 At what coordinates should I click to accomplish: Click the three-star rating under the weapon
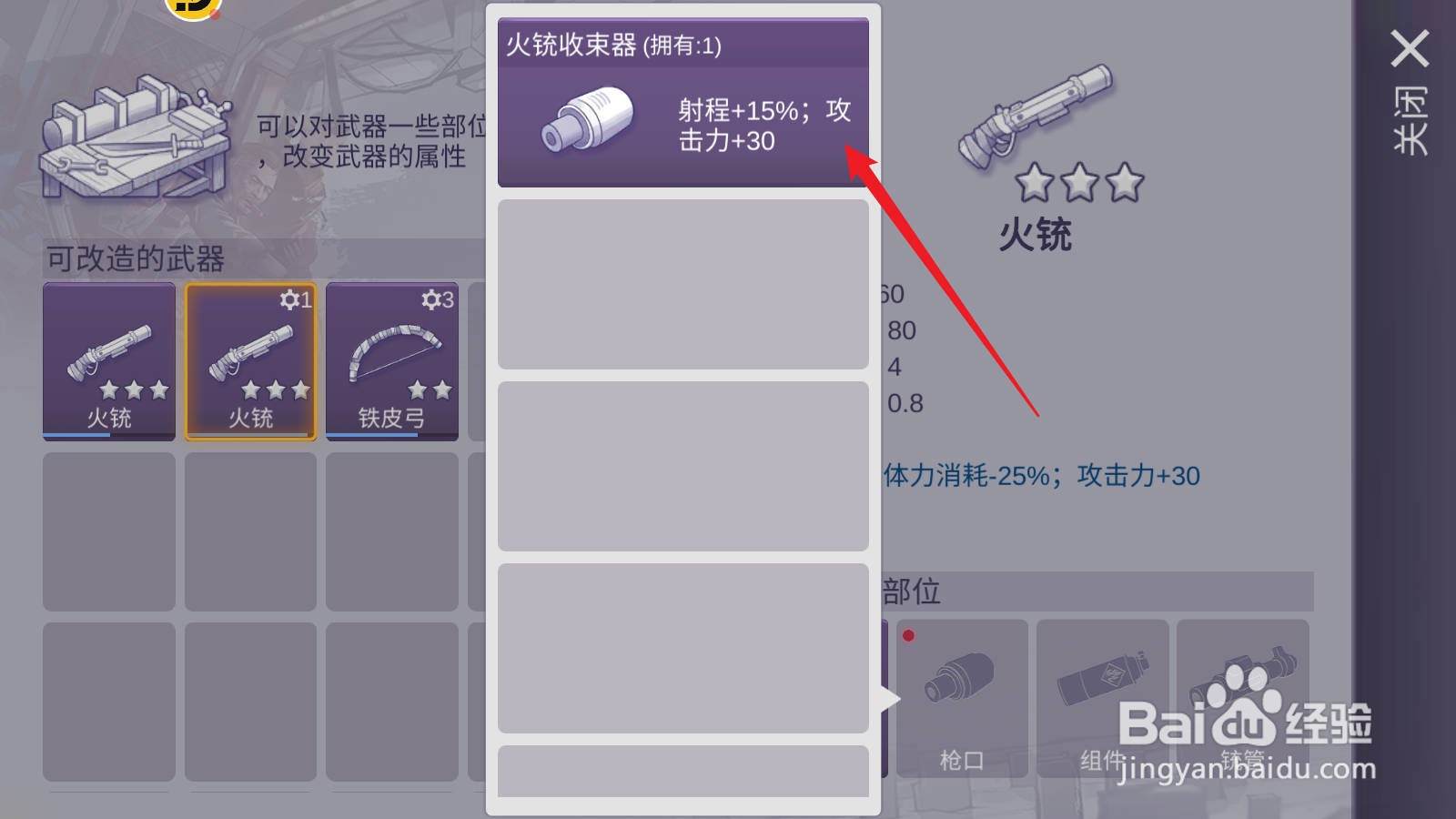[x=1079, y=182]
